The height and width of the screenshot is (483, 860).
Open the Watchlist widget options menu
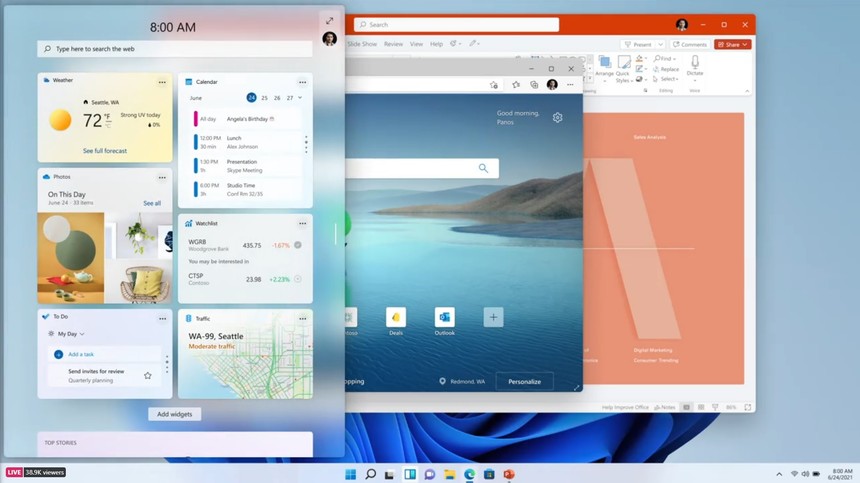click(302, 224)
